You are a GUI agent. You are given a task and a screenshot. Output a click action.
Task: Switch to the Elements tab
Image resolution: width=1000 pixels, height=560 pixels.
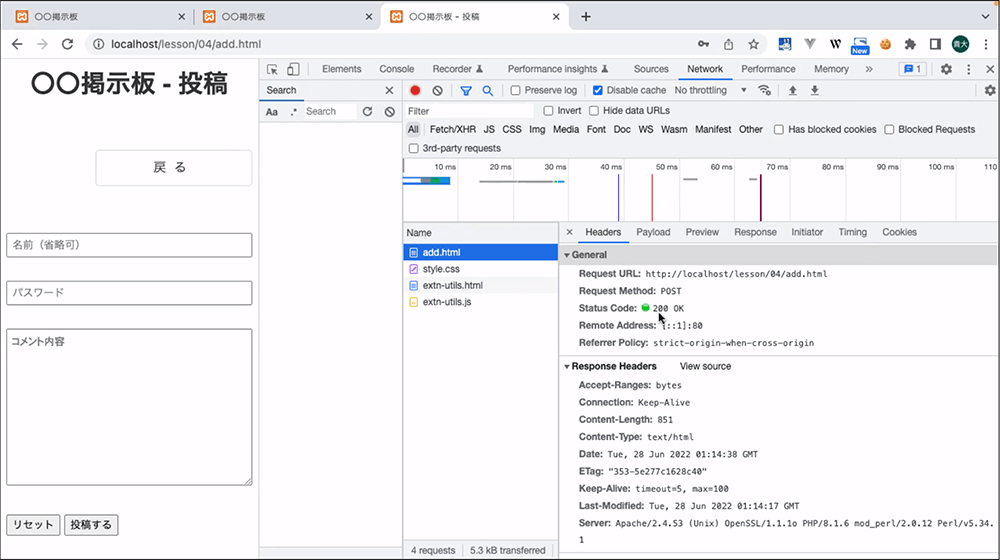point(341,69)
